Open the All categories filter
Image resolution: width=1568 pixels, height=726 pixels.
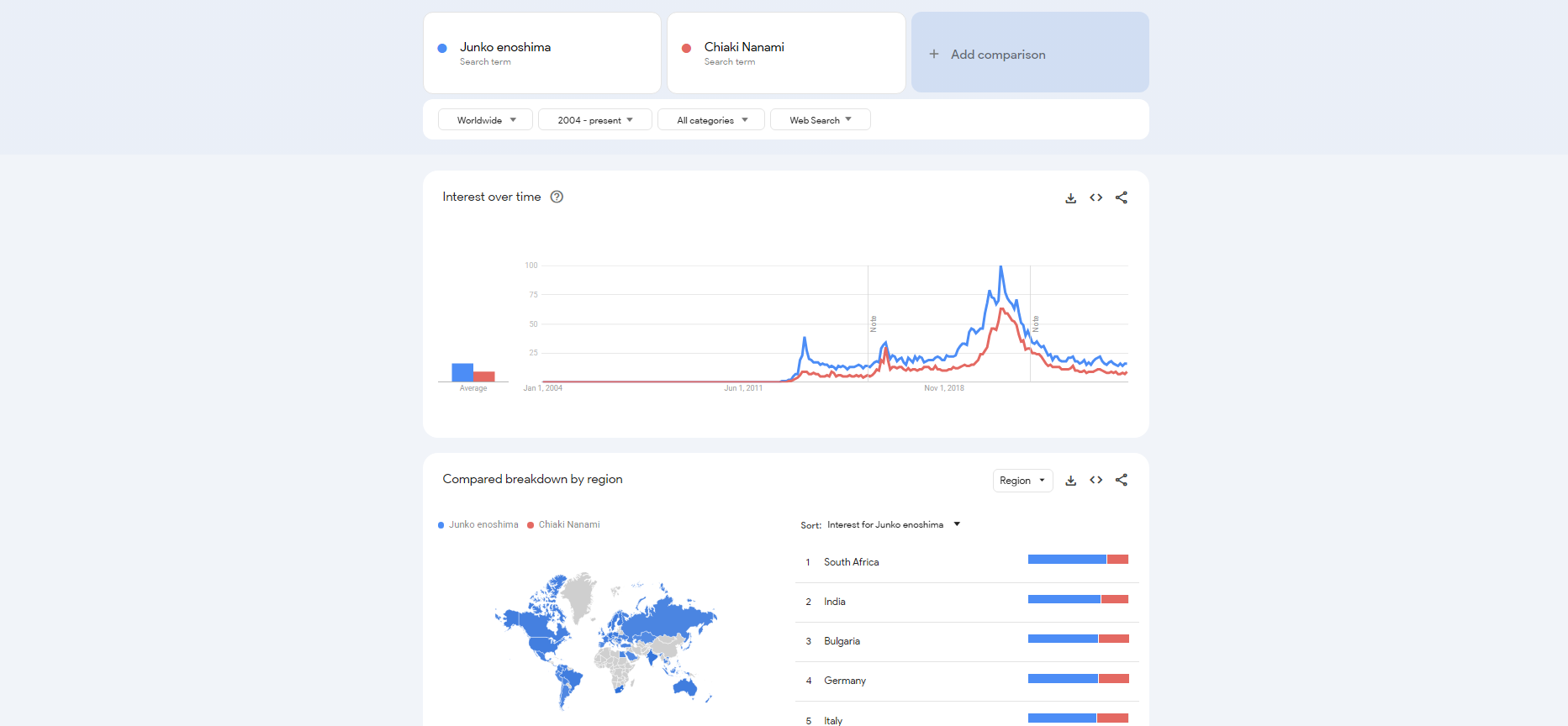coord(710,120)
